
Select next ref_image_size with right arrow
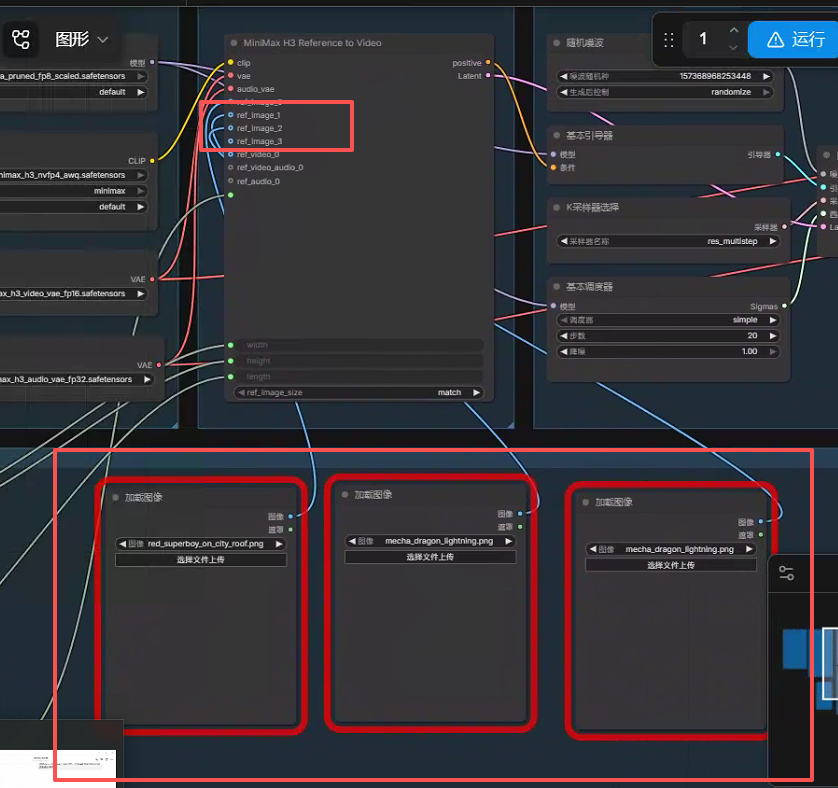click(476, 393)
